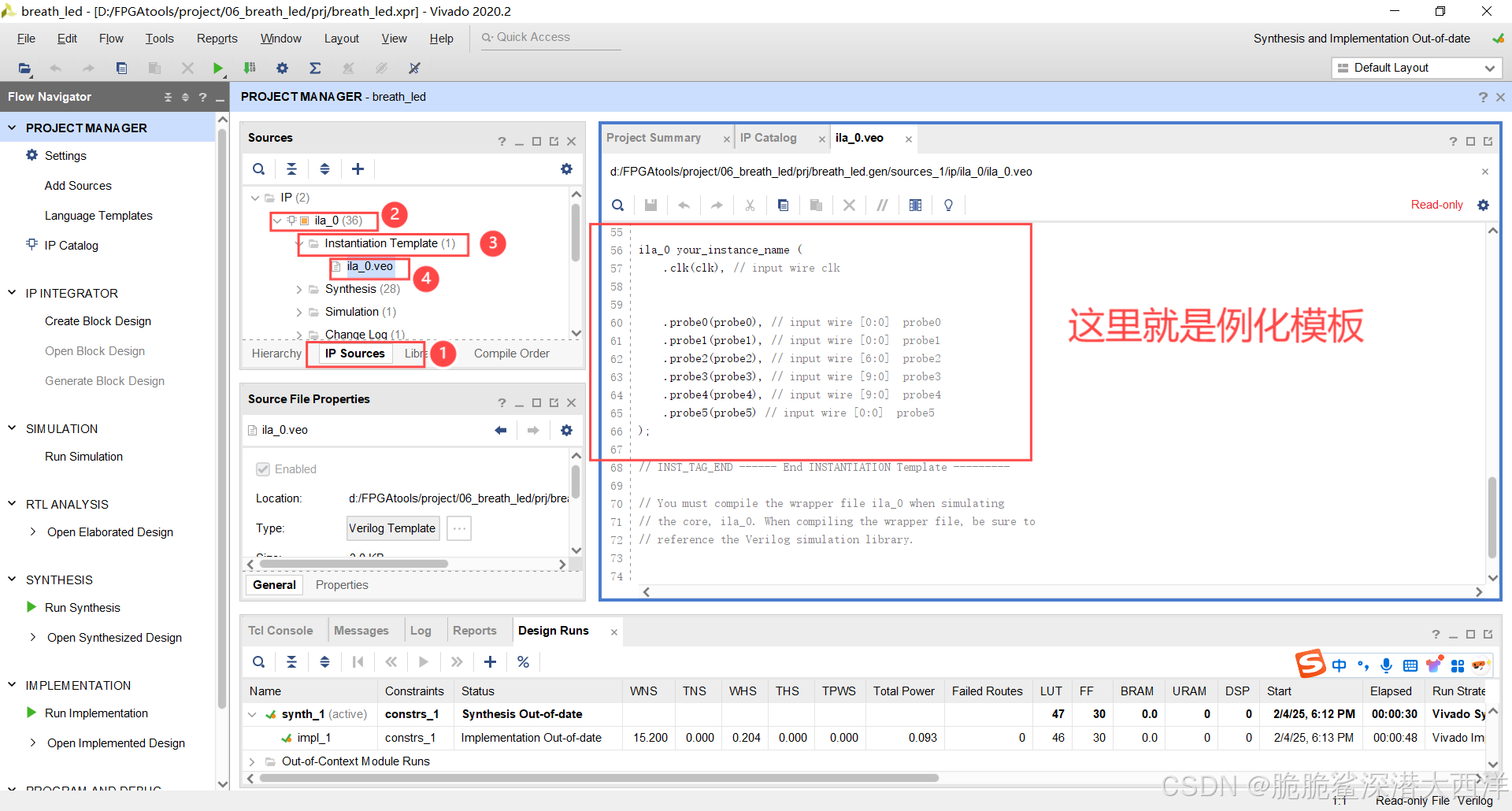This screenshot has height=811, width=1512.
Task: Open Settings gear in main toolbar
Action: pyautogui.click(x=282, y=69)
